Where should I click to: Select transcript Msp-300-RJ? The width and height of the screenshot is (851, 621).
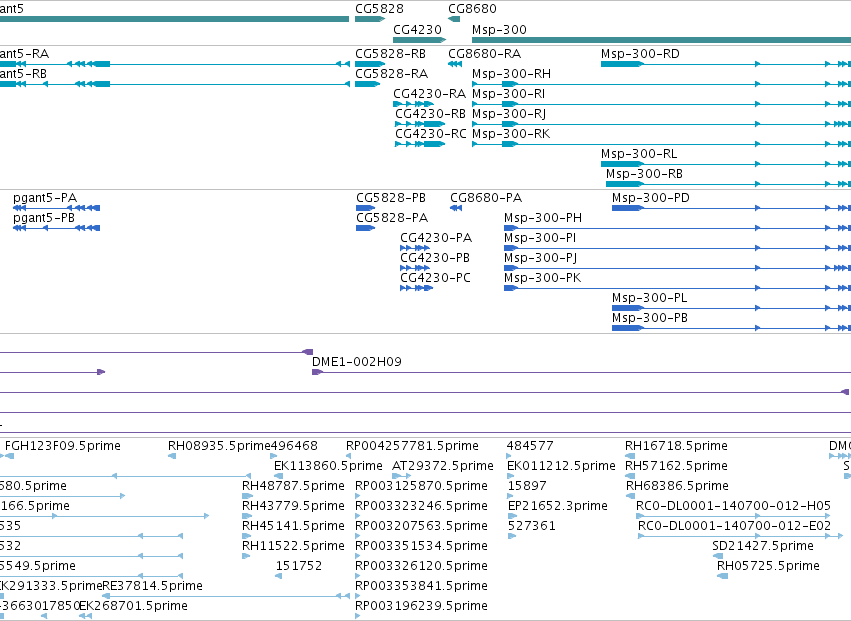(x=509, y=114)
